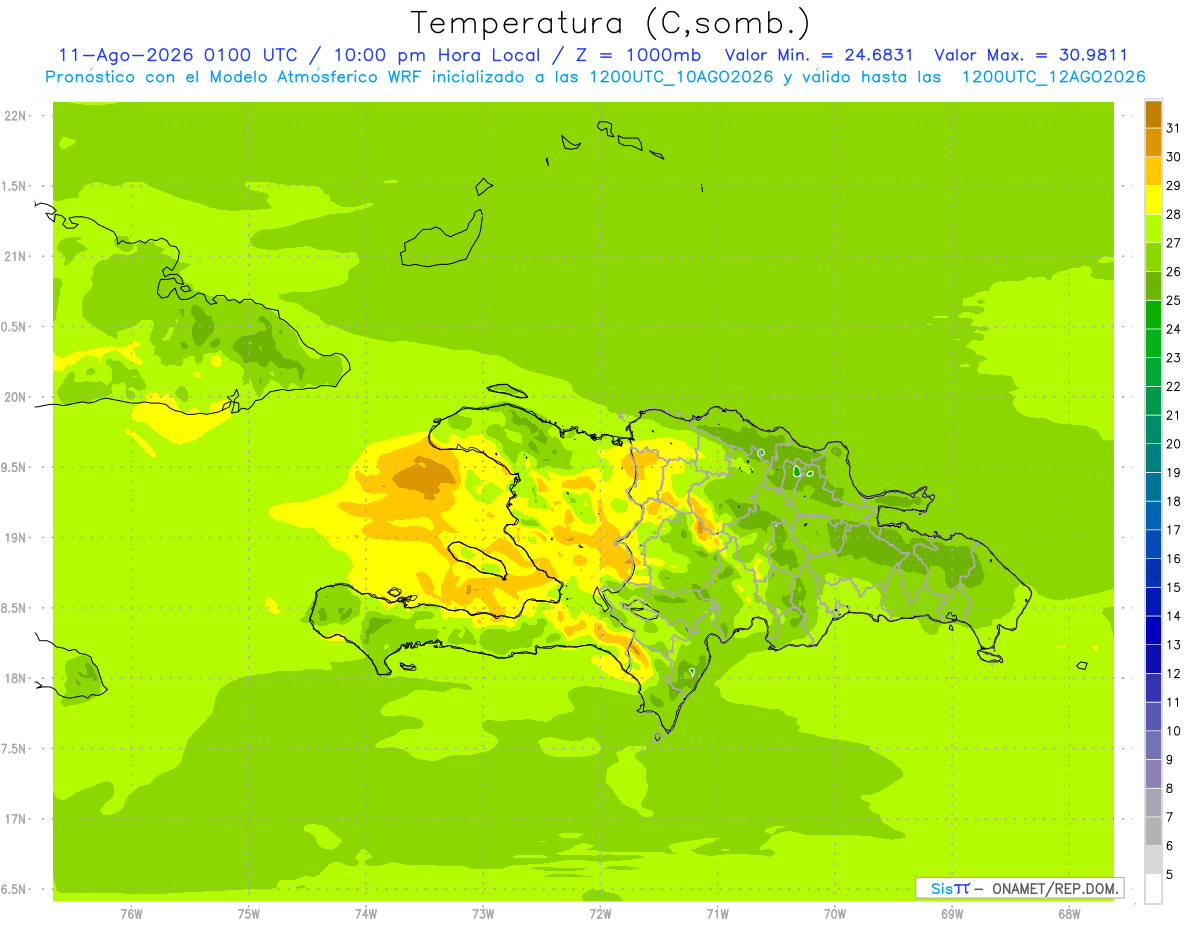The width and height of the screenshot is (1200, 927).
Task: Click the '72W' longitude label
Action: 600,914
